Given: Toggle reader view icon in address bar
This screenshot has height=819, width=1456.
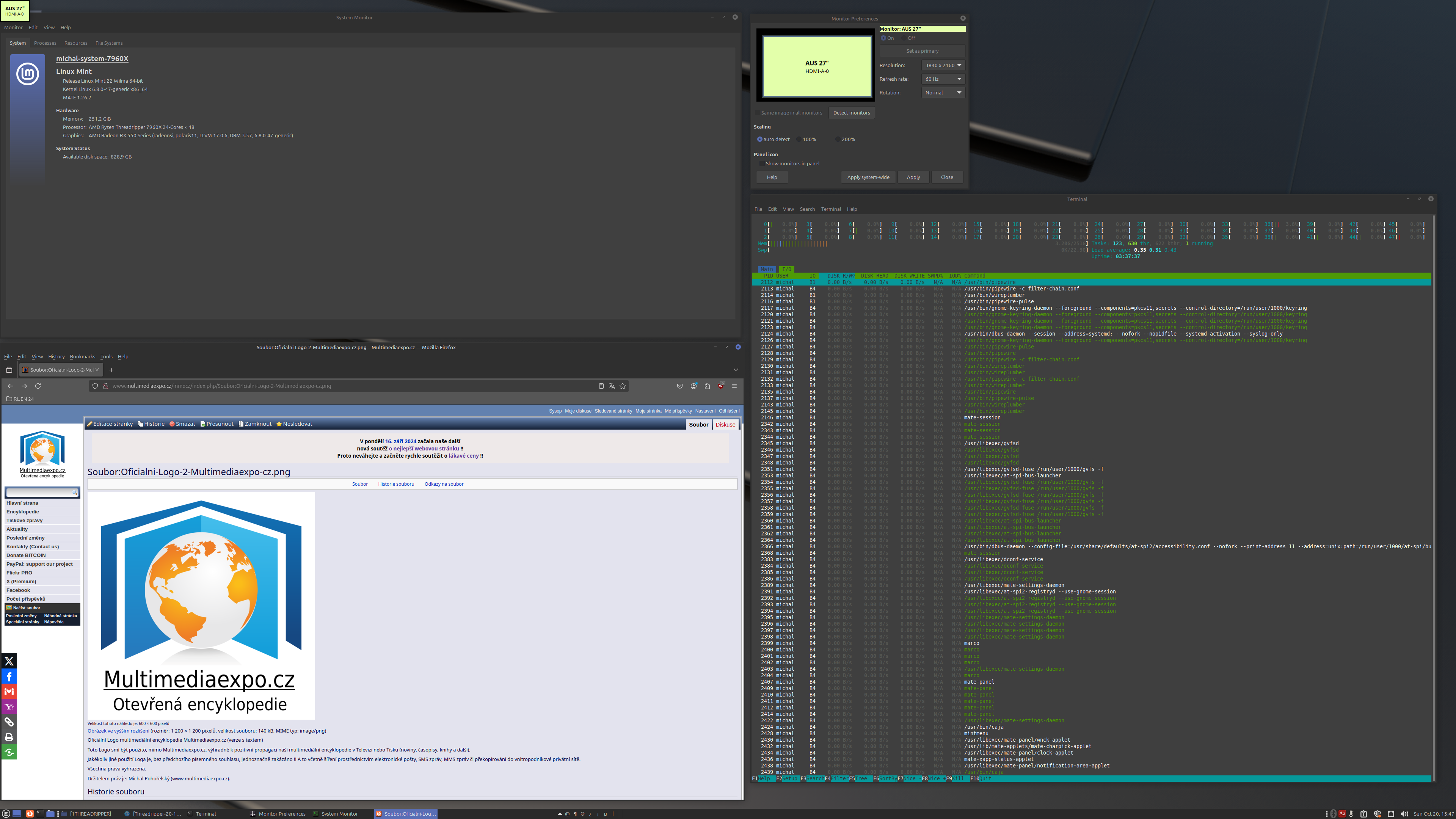Looking at the screenshot, I should point(601,386).
